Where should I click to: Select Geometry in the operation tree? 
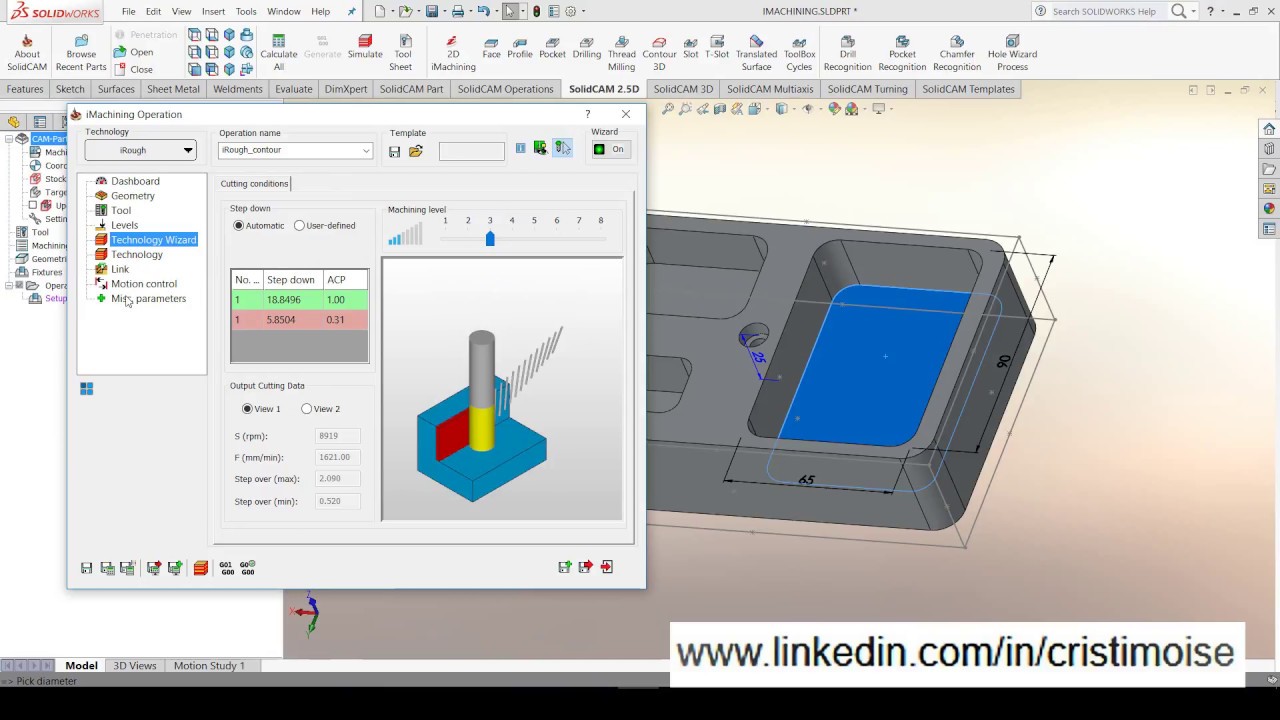[132, 196]
